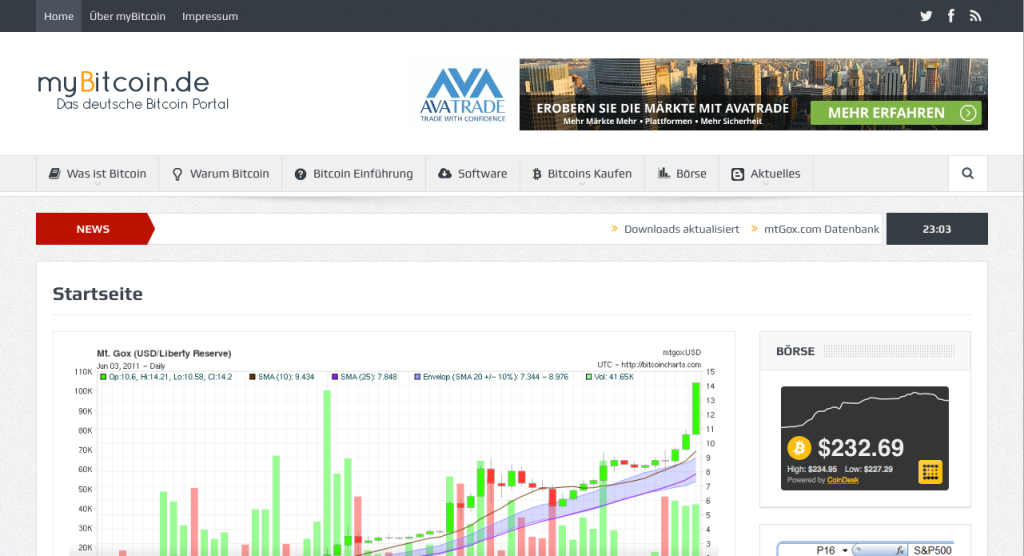
Task: Open Bitcoin Einführung menu
Action: (x=353, y=174)
